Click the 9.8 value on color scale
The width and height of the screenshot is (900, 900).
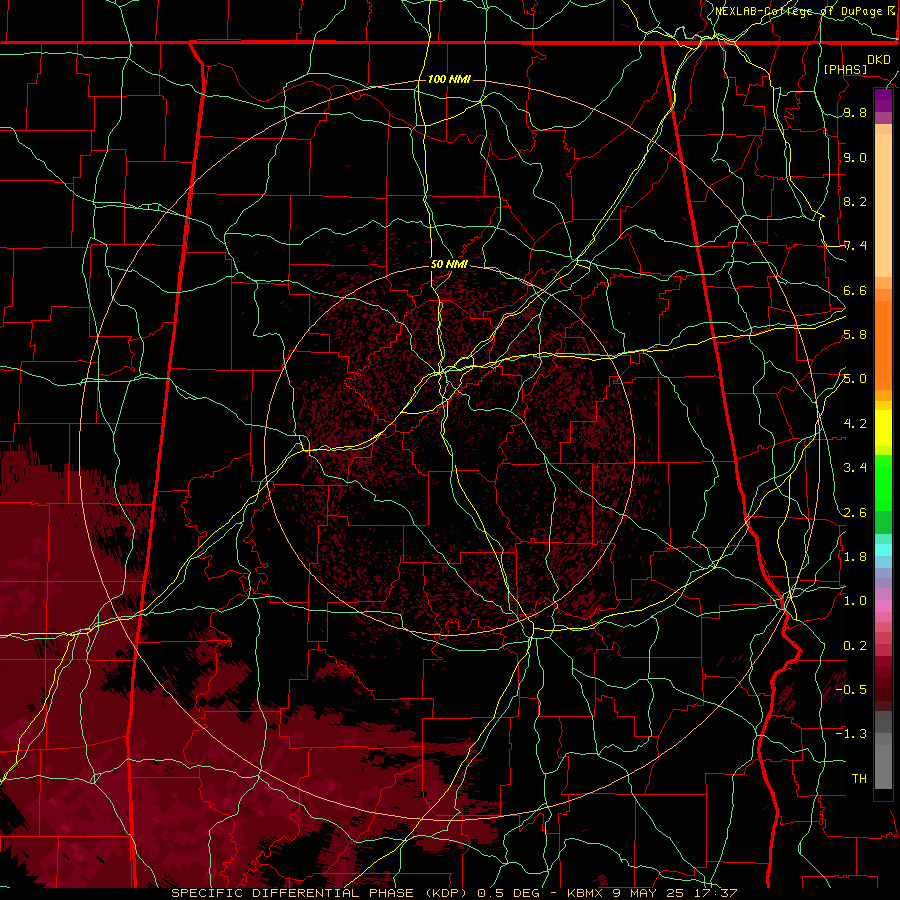(x=855, y=113)
